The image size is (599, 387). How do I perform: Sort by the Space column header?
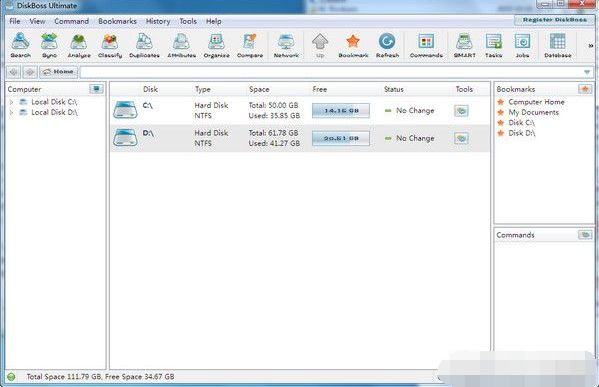click(x=259, y=89)
